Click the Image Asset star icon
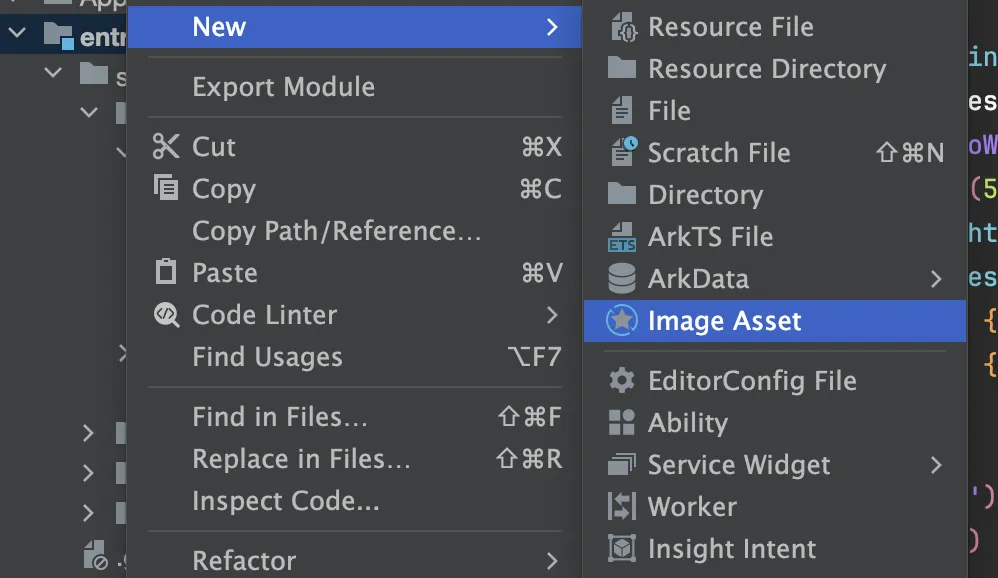The width and height of the screenshot is (998, 578). 622,321
